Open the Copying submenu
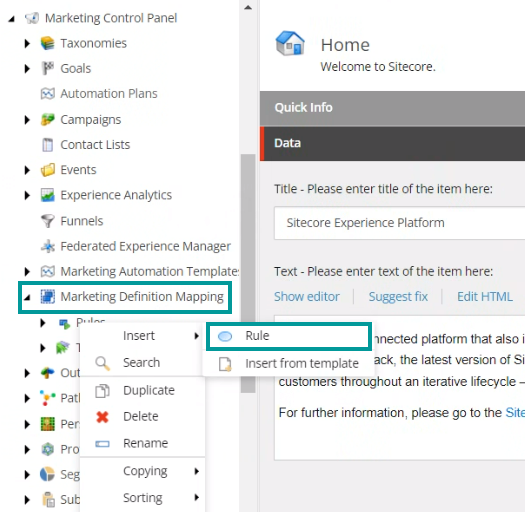This screenshot has width=525, height=512. coord(142,471)
